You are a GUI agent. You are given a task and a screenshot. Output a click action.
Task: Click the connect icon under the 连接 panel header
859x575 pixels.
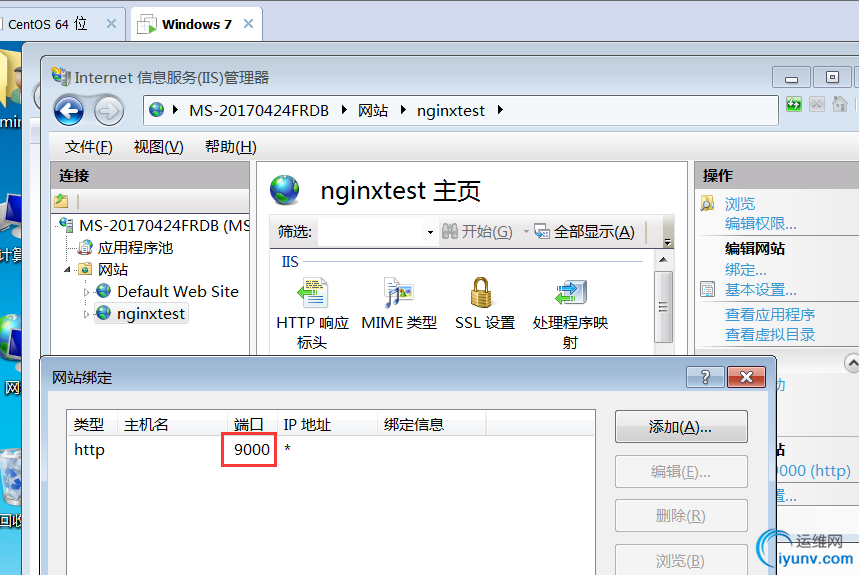pos(61,201)
